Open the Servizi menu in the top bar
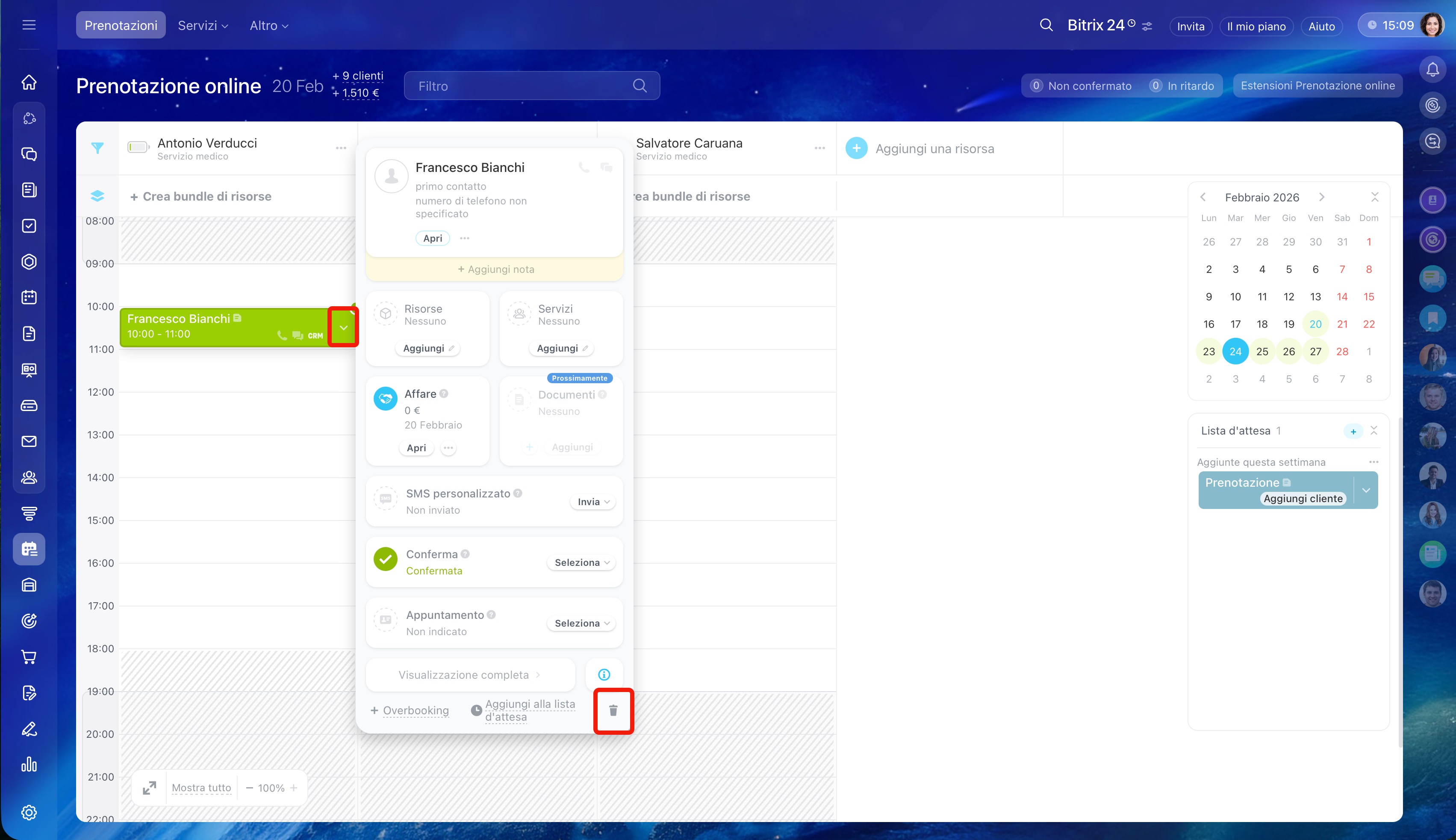Screen dimensions: 1456x840 pyautogui.click(x=202, y=25)
